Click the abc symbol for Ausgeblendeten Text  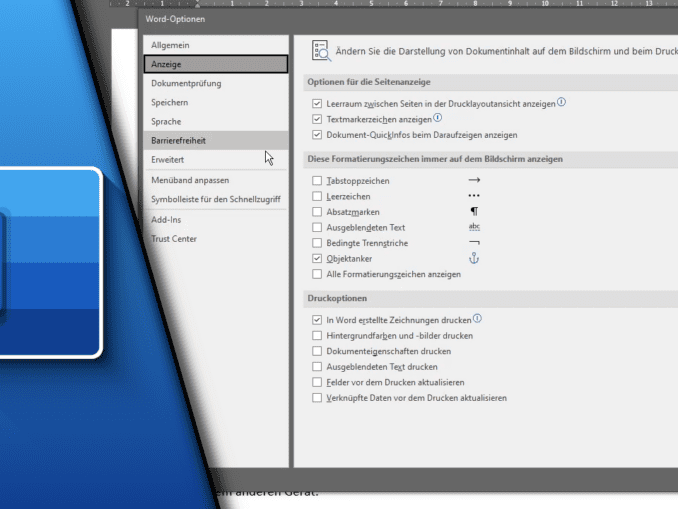coord(474,227)
